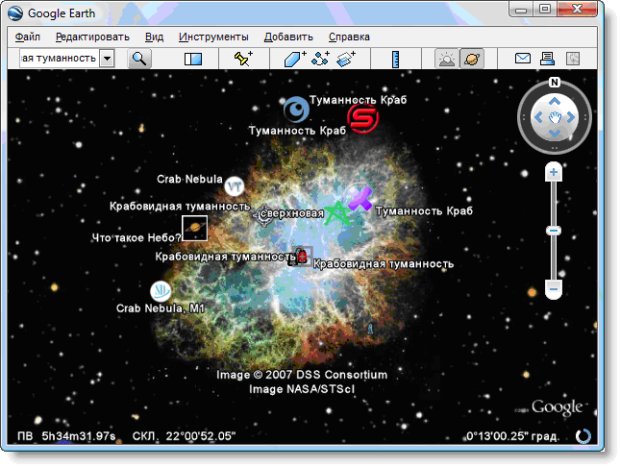The height and width of the screenshot is (467, 620).
Task: Click the hand icon in navigation ring
Action: [554, 117]
